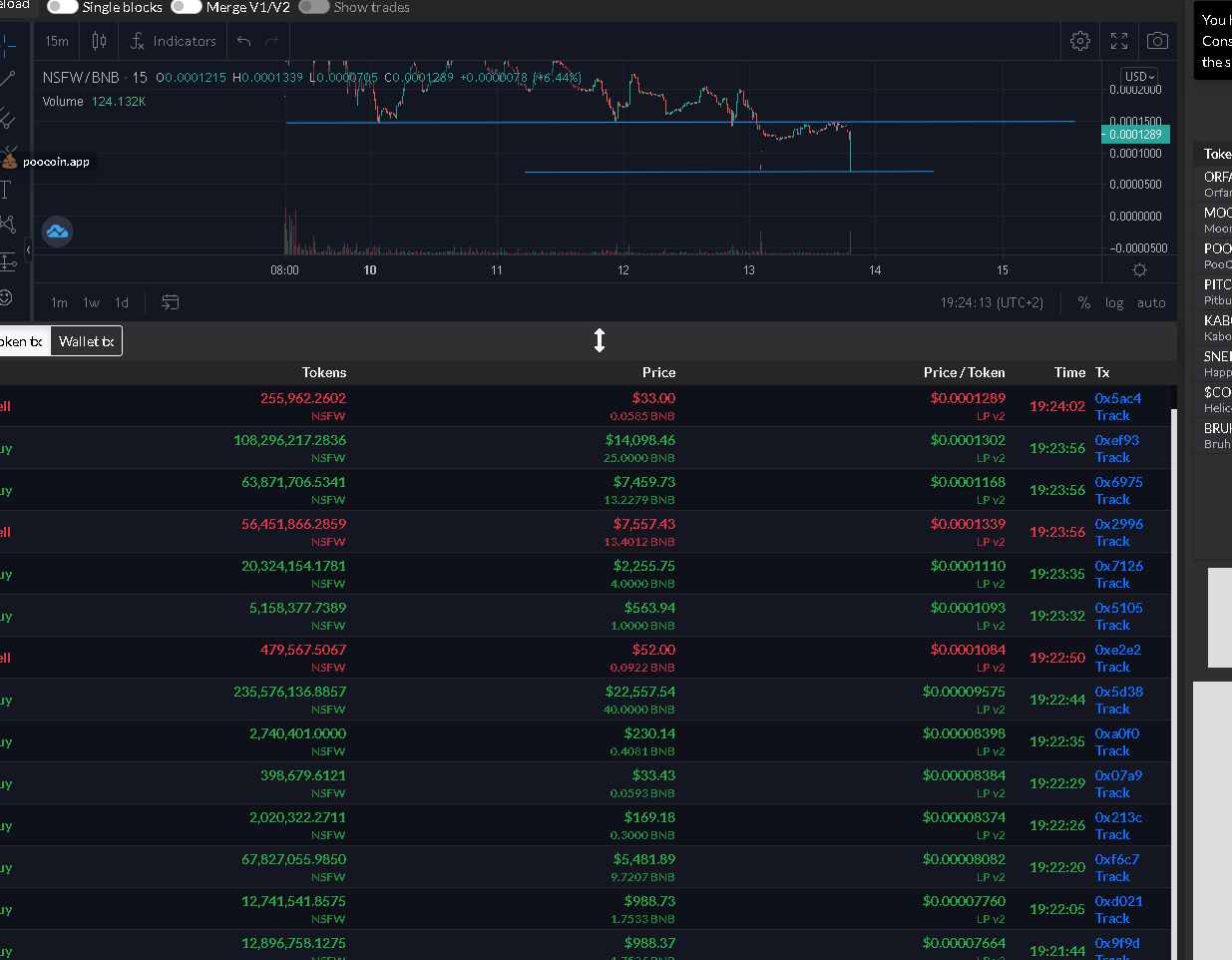
Task: Open the Indicators dialog
Action: click(x=173, y=41)
